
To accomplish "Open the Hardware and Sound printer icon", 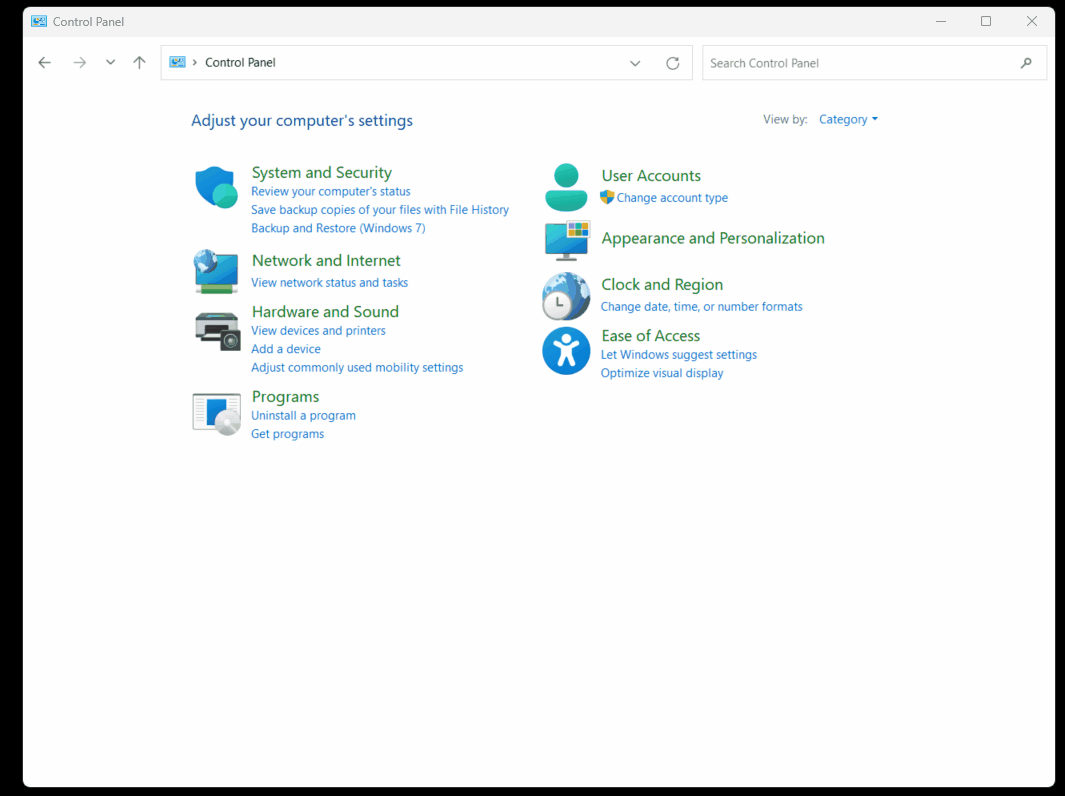I will (x=217, y=331).
